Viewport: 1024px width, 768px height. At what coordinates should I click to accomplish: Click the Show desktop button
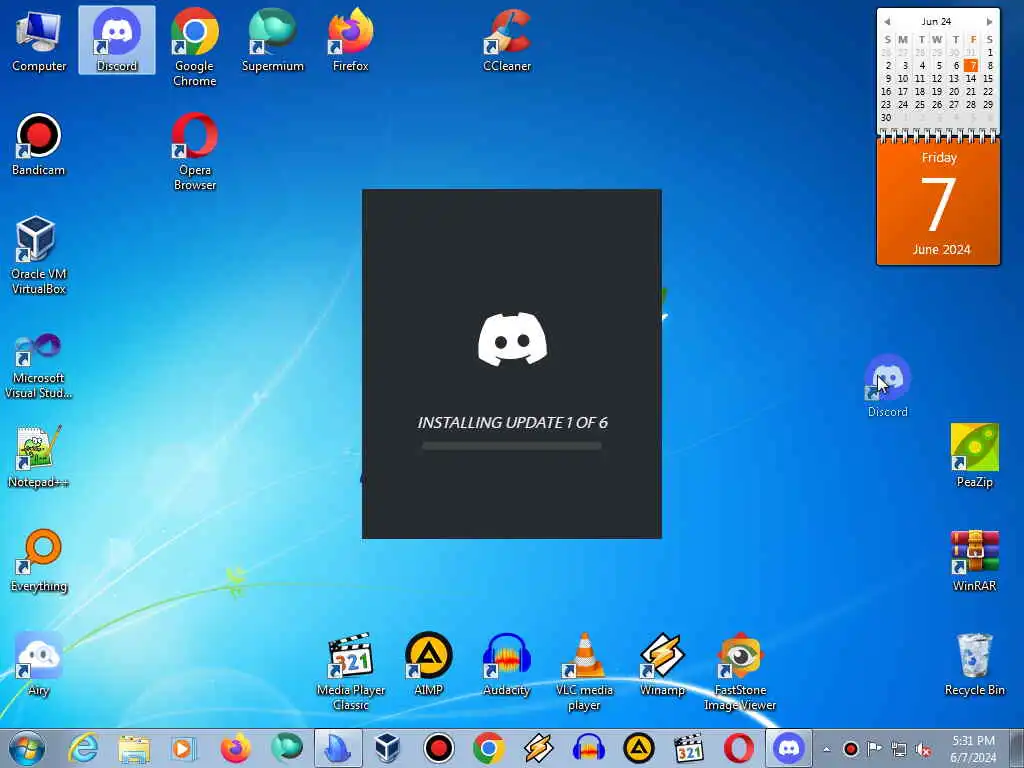click(1016, 748)
